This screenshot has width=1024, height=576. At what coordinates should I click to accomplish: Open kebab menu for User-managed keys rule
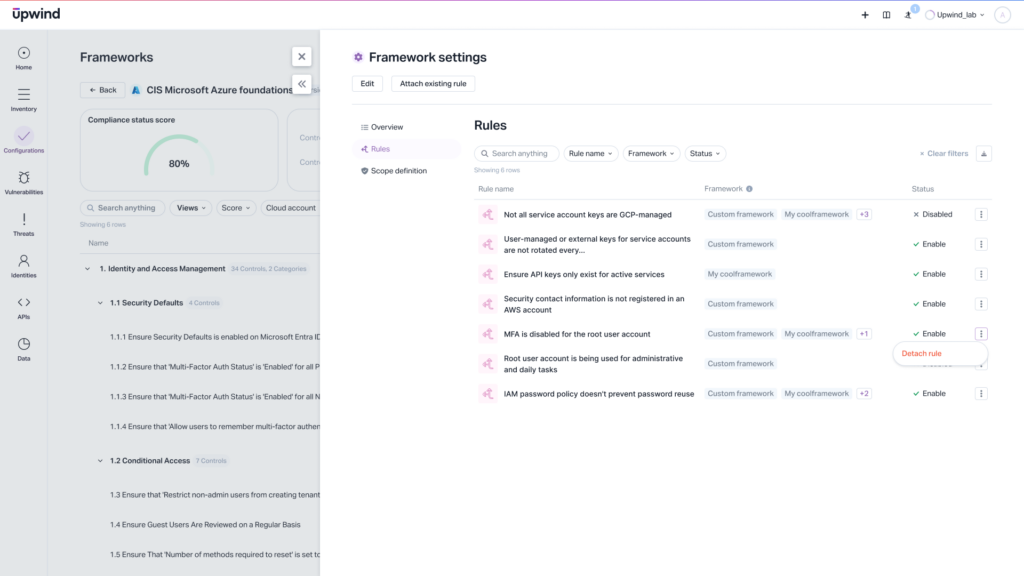tap(981, 244)
